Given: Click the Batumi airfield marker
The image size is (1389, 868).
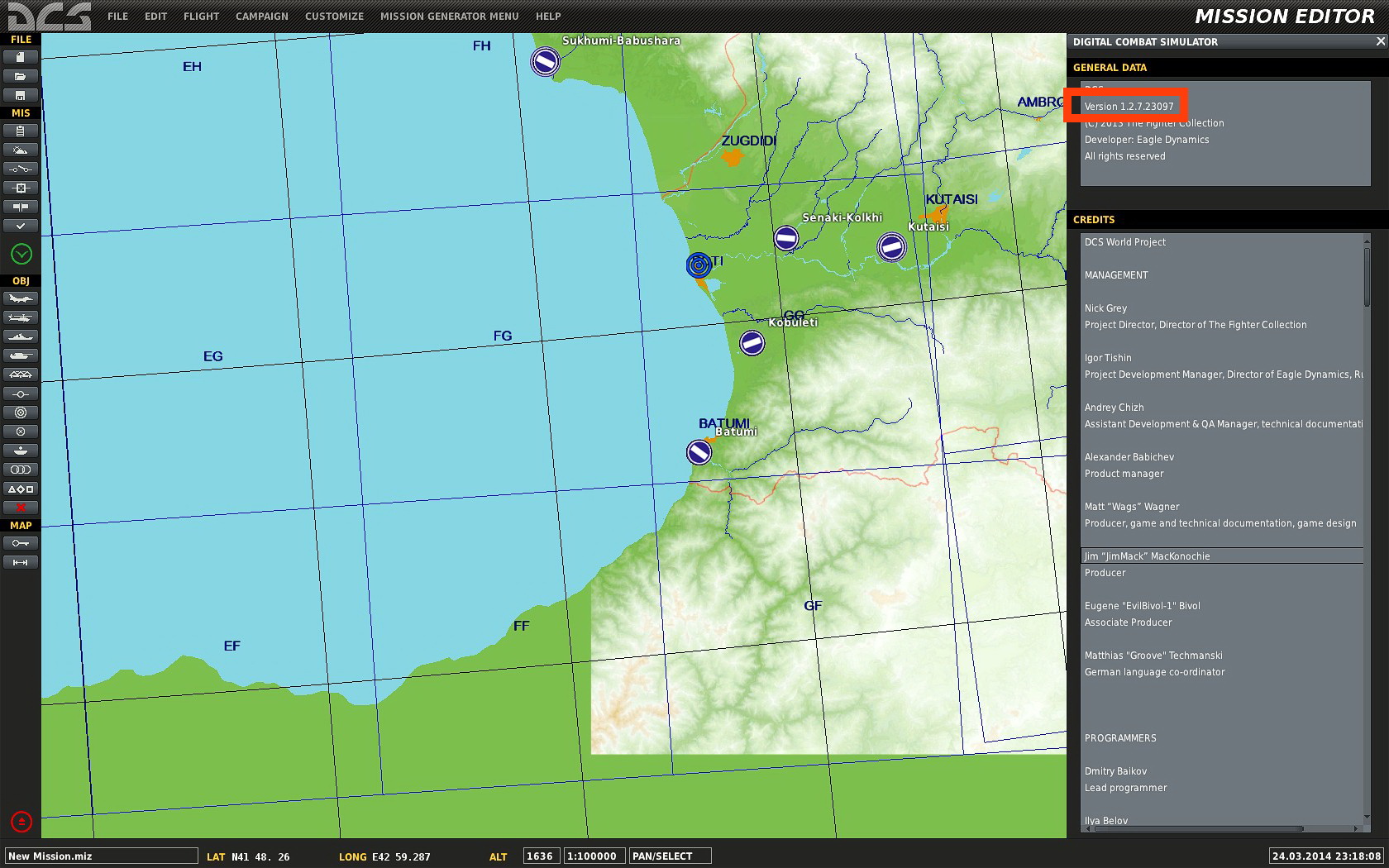Looking at the screenshot, I should [x=699, y=452].
